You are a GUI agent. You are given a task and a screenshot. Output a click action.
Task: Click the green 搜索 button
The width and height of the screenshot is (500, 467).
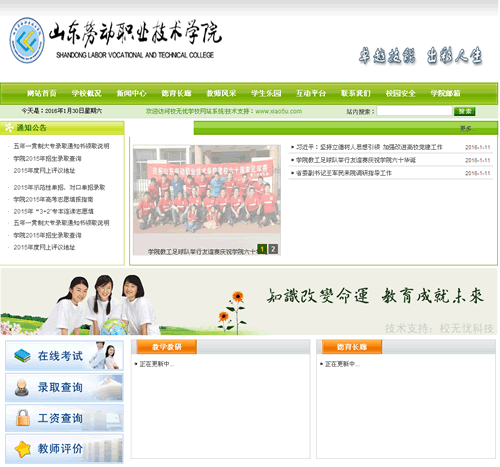tap(464, 111)
